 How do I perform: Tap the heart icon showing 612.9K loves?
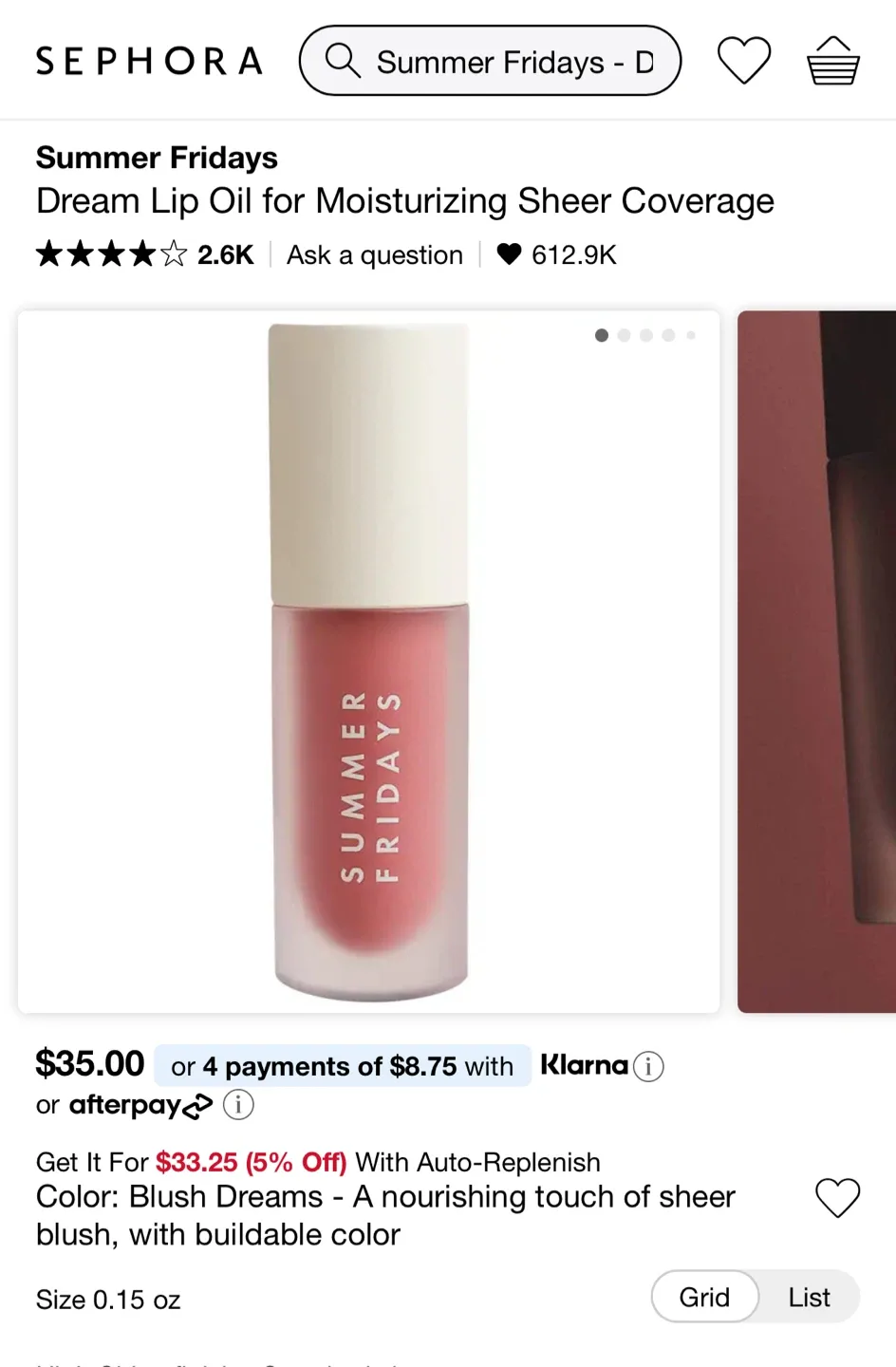511,254
